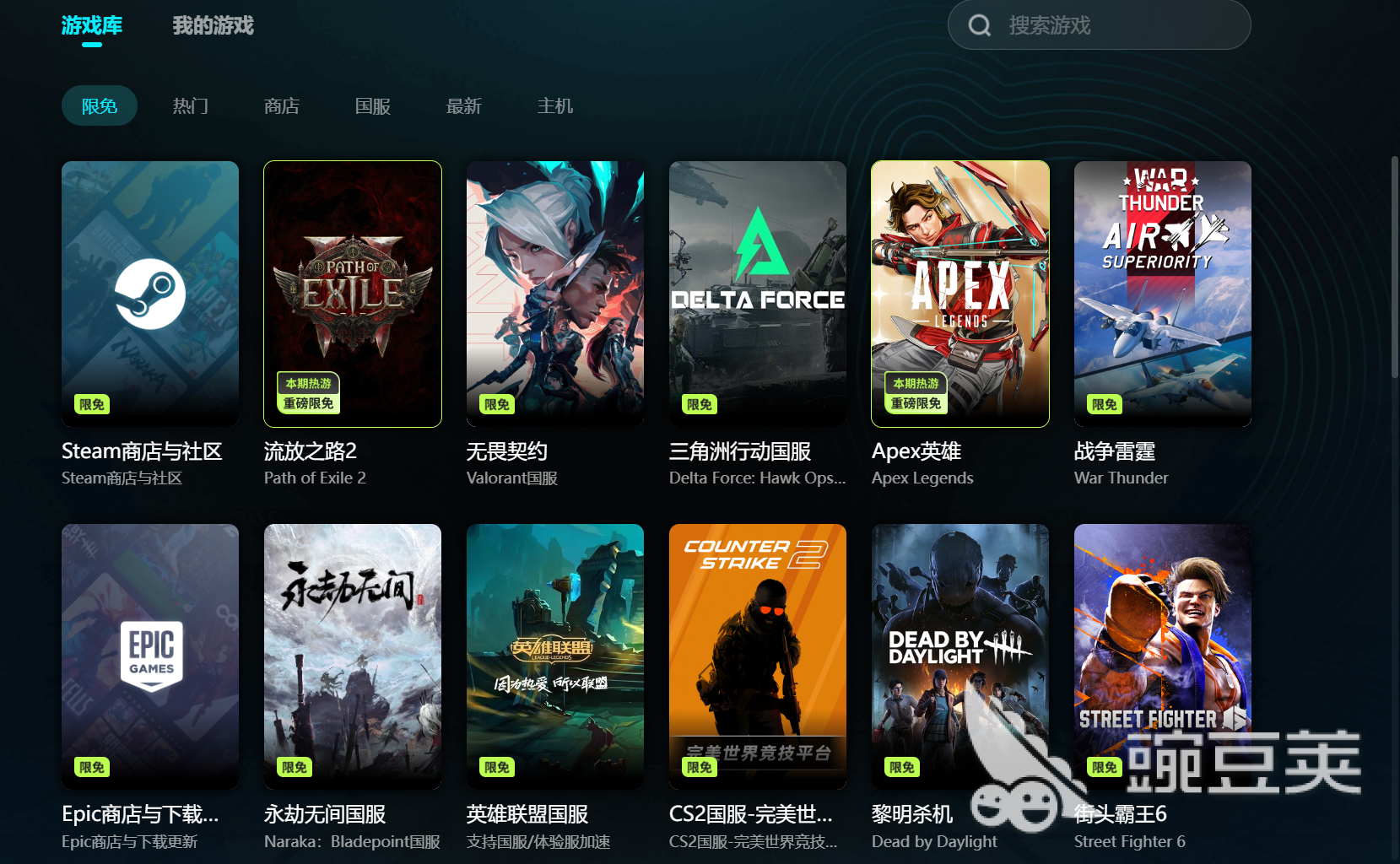Open the Counter Strike 2 cover
This screenshot has height=864, width=1400.
[758, 656]
